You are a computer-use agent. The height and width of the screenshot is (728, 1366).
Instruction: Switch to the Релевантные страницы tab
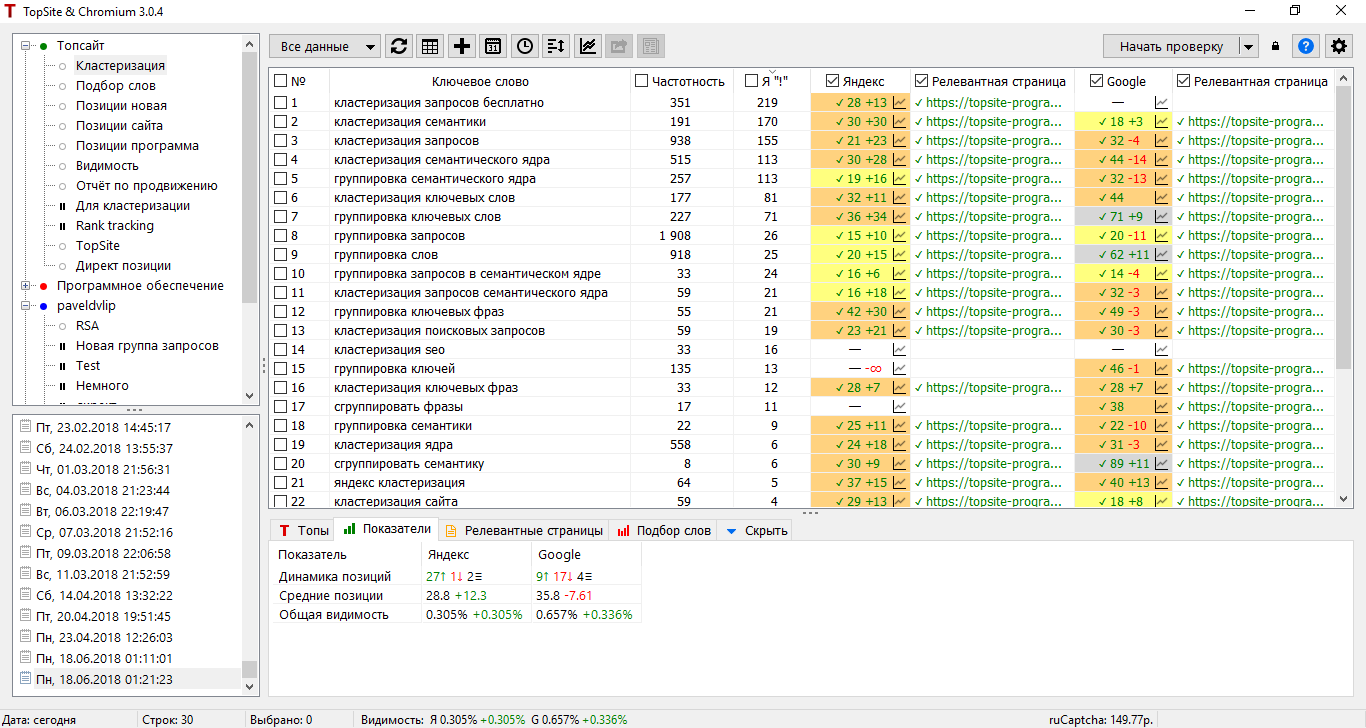tap(524, 530)
